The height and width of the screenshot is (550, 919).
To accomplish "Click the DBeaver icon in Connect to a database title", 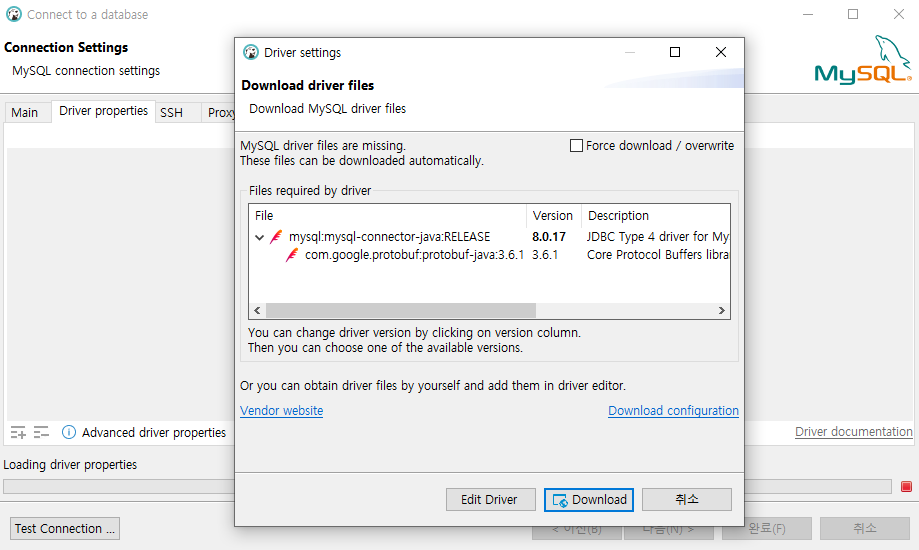I will point(13,14).
